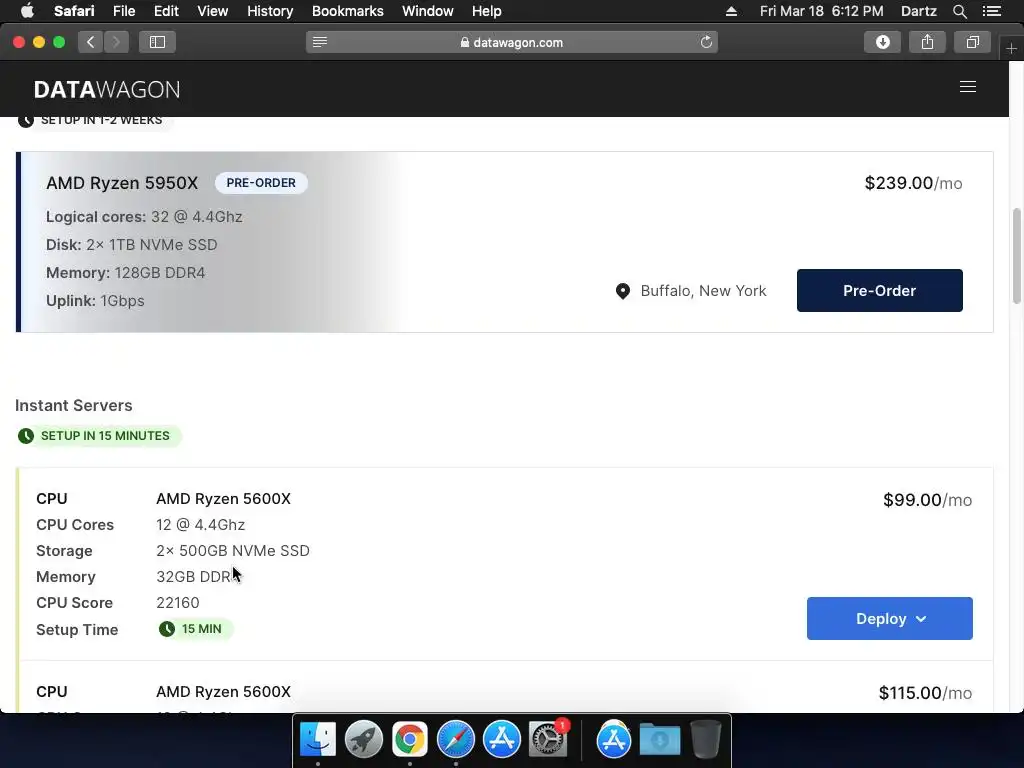1024x768 pixels.
Task: Click the Disk: 2× 1TB NVMe SSD line
Action: coord(131,245)
